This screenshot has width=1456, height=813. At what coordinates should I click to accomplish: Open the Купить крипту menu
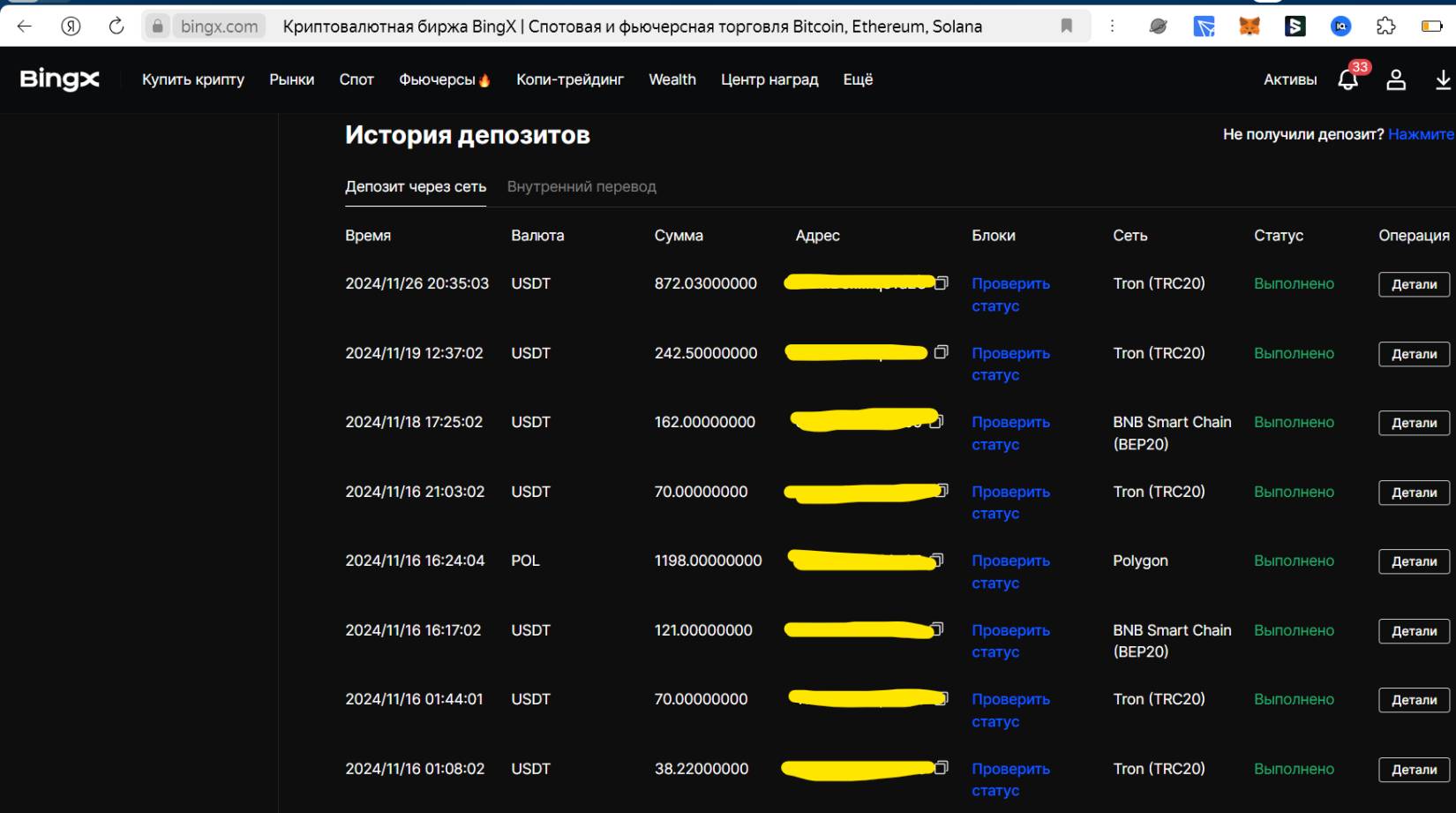pos(193,79)
